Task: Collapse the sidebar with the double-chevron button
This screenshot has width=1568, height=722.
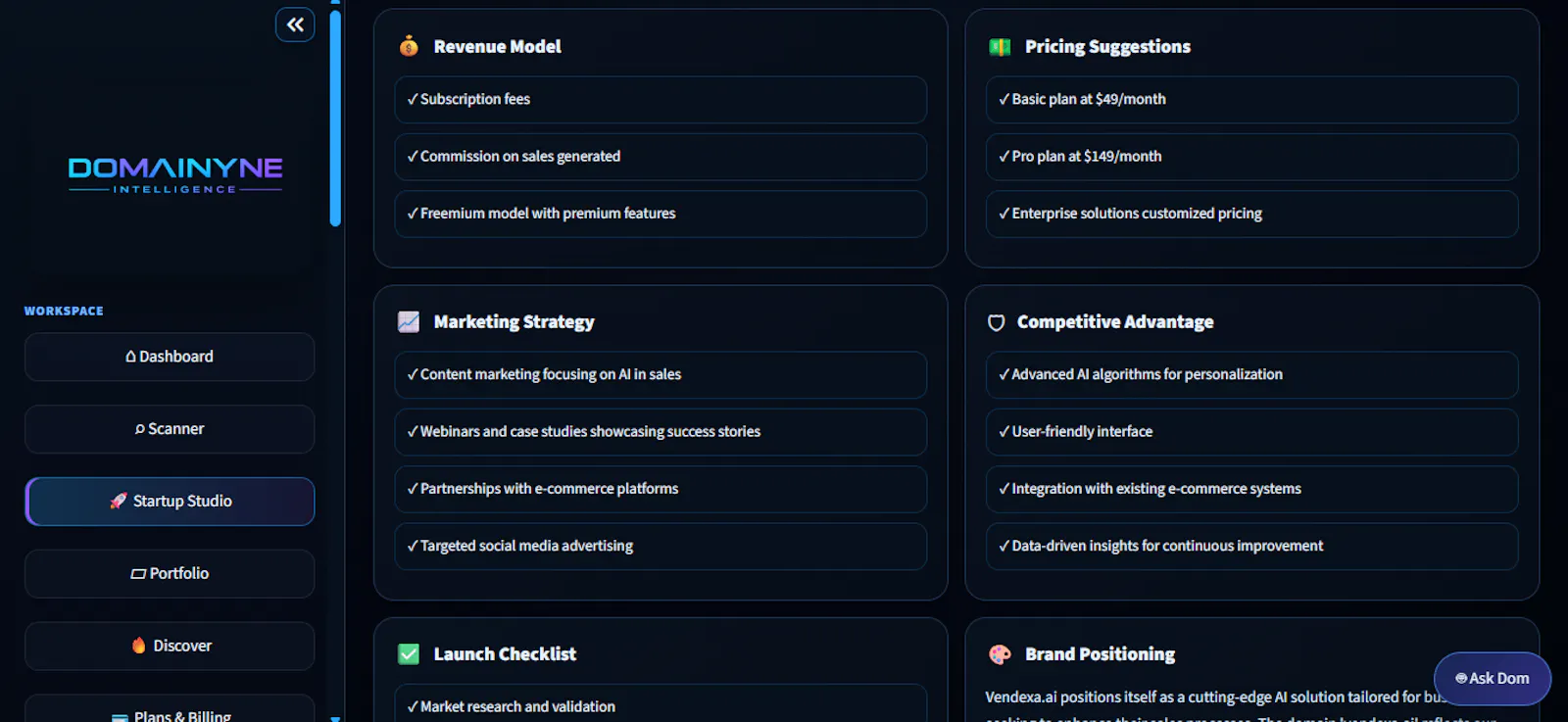Action: 295,24
